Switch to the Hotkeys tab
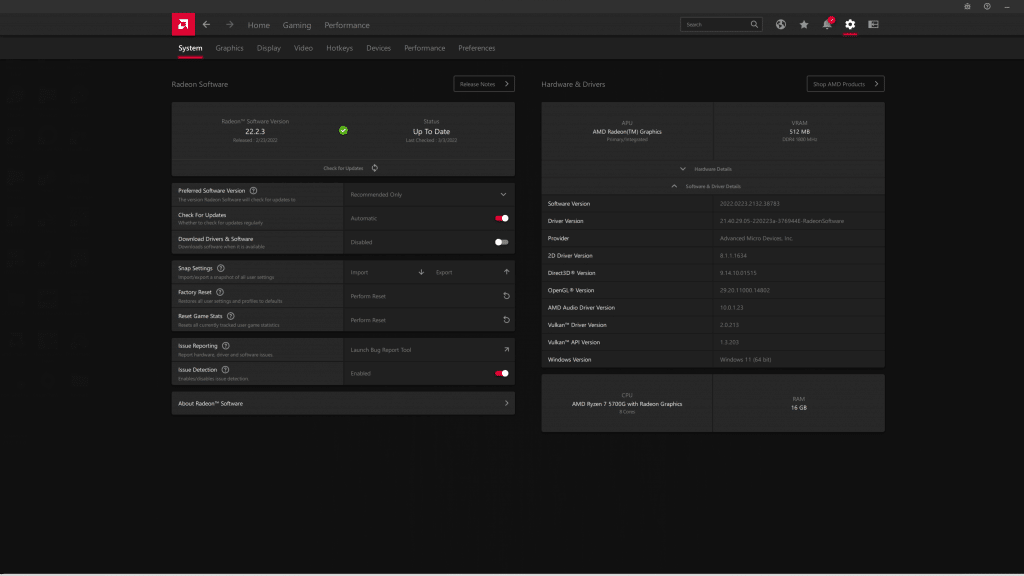 point(340,48)
